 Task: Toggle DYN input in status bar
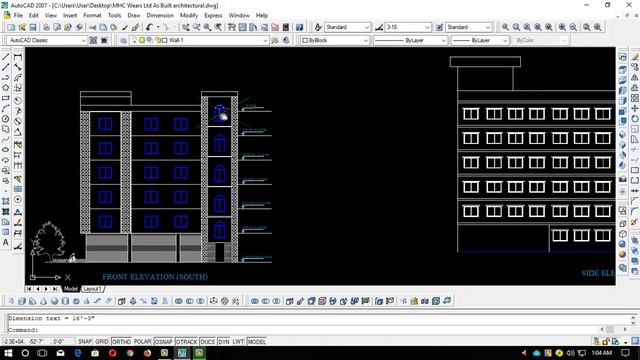[x=224, y=342]
